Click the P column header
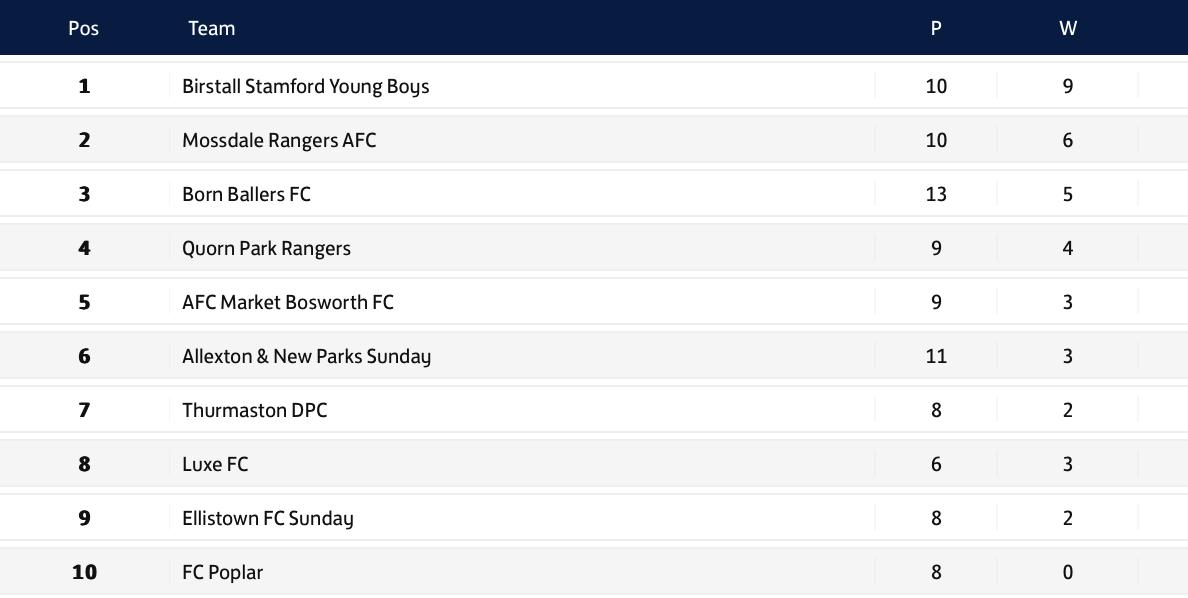Viewport: 1188px width, 598px height. [x=936, y=28]
